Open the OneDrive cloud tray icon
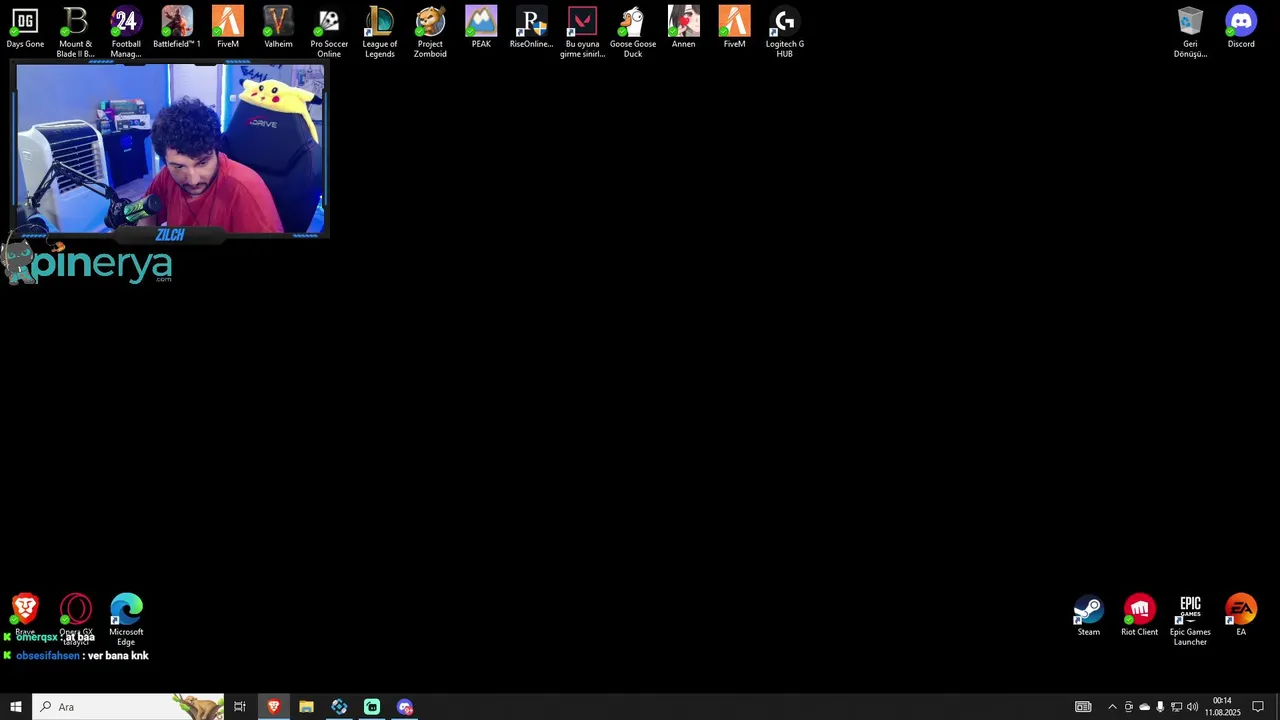The width and height of the screenshot is (1280, 720). pyautogui.click(x=1145, y=707)
